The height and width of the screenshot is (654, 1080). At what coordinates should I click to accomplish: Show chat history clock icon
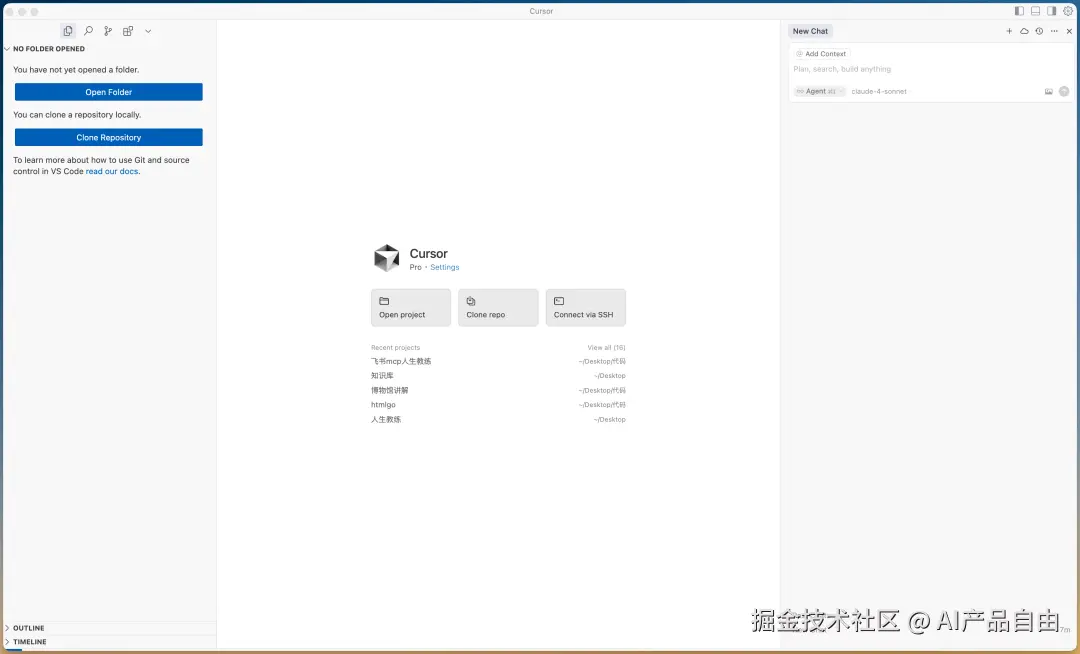click(1039, 31)
